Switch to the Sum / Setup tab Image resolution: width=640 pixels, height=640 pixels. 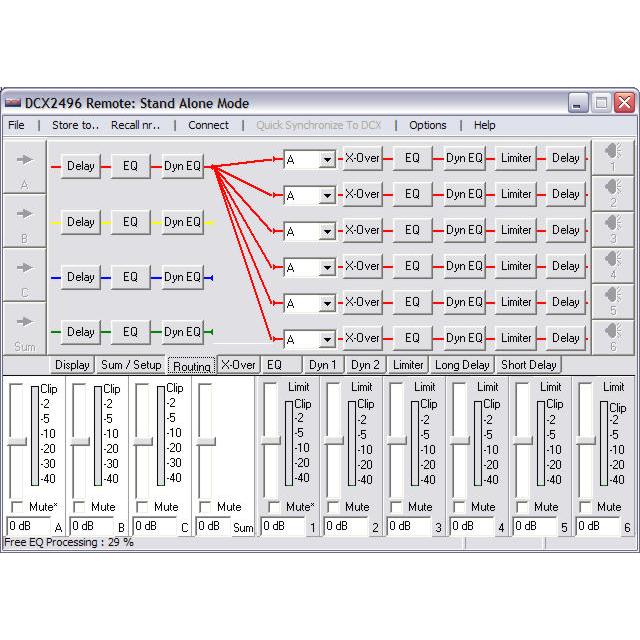(131, 365)
